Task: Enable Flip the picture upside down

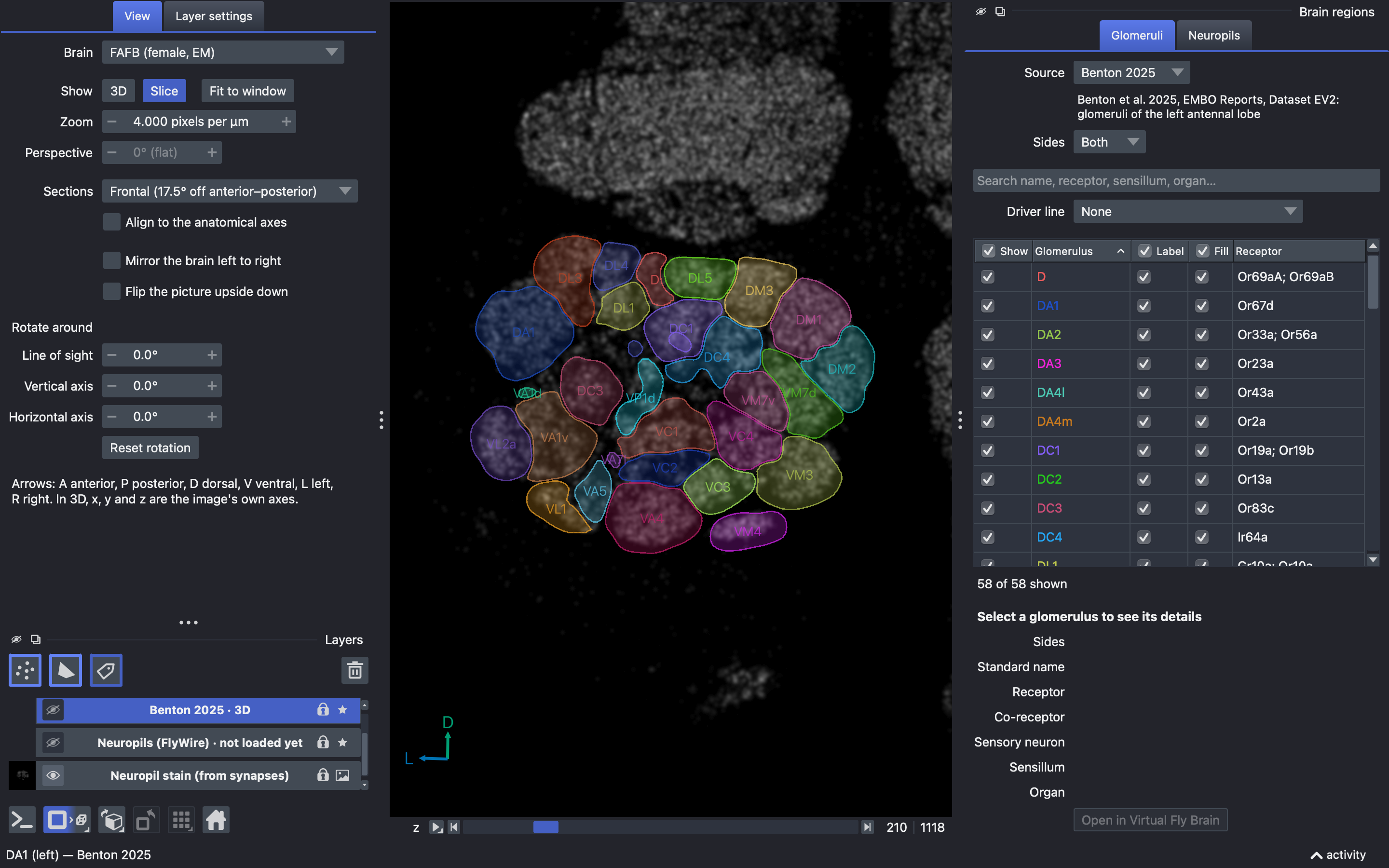Action: [x=112, y=292]
